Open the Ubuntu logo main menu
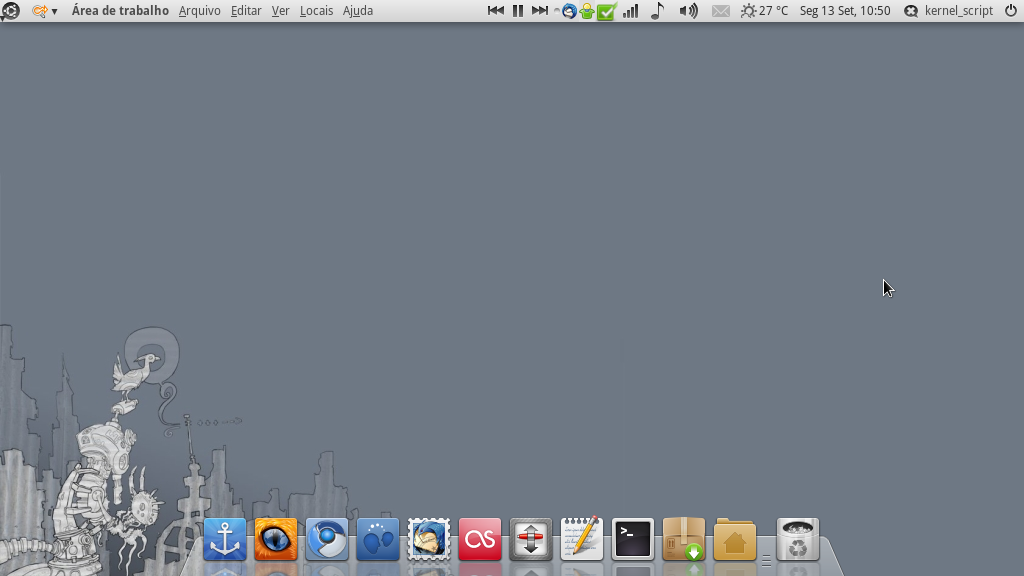The image size is (1024, 576). 10,10
